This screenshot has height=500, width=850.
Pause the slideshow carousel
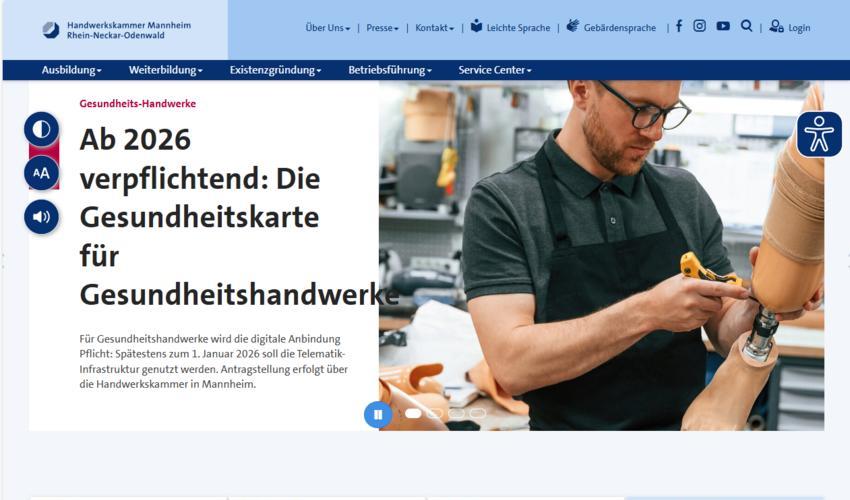click(378, 414)
